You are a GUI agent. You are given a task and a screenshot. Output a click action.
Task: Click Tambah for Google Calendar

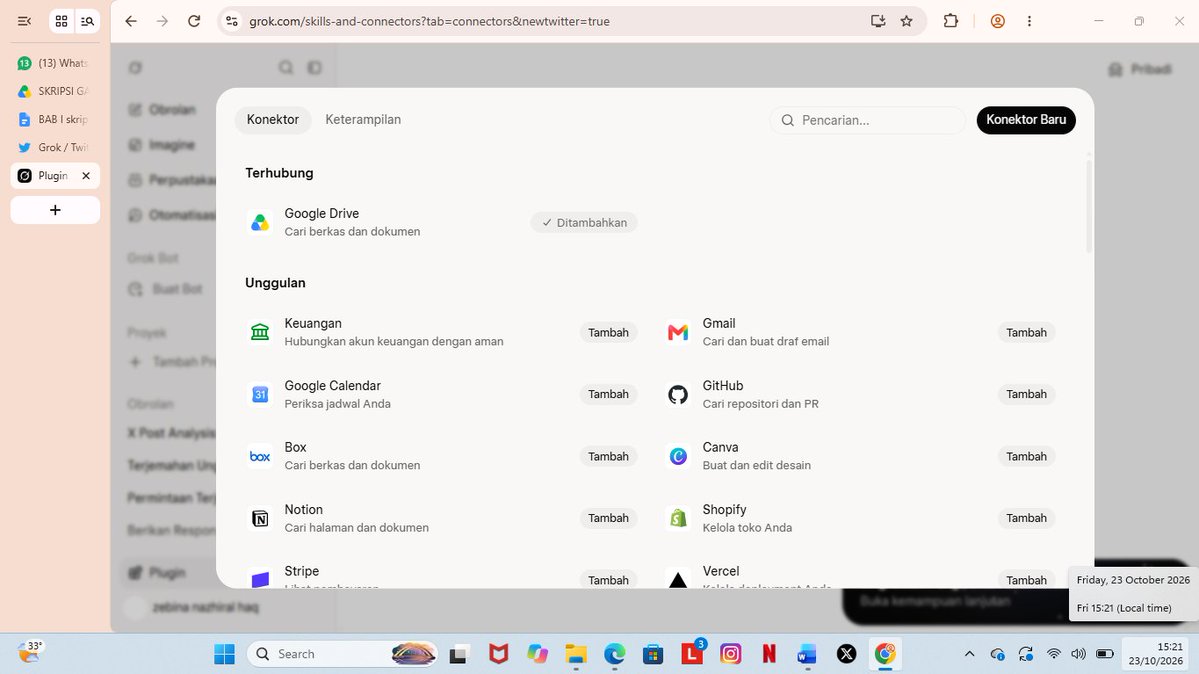608,394
